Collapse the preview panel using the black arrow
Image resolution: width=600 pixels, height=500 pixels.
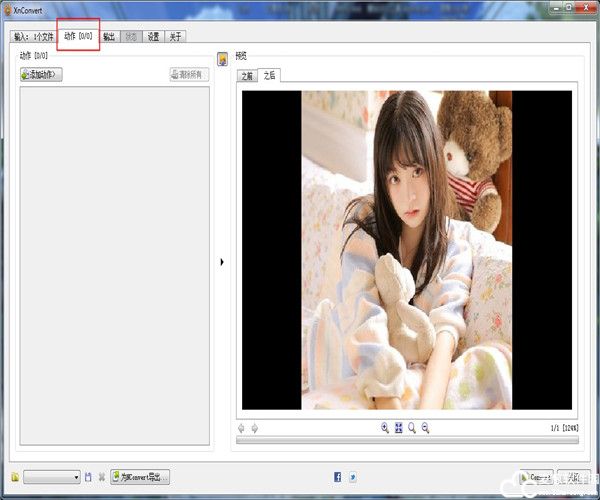(x=222, y=262)
